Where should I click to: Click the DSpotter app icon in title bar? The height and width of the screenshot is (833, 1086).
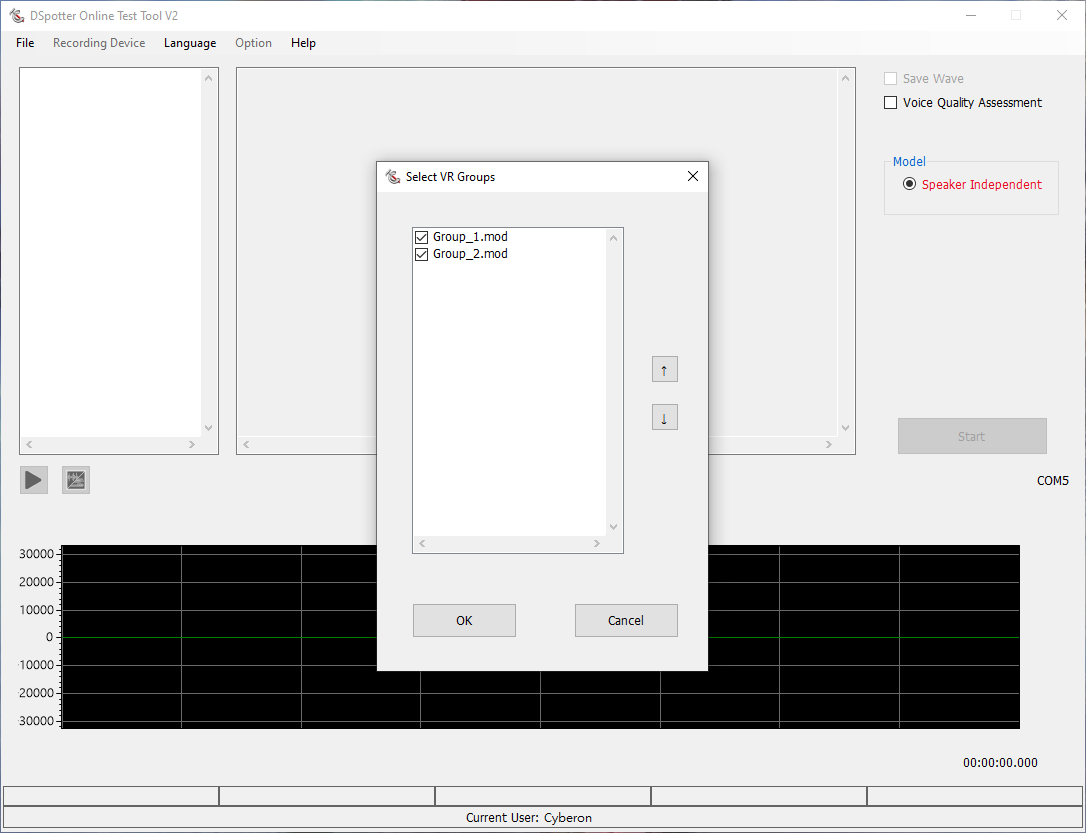click(16, 16)
